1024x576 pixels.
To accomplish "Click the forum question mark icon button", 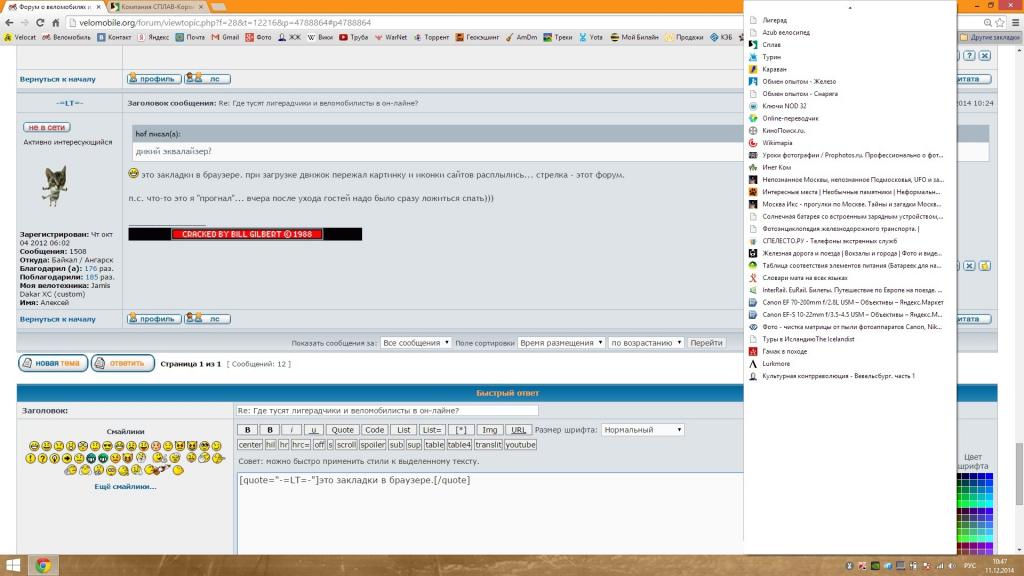I will tap(970, 56).
